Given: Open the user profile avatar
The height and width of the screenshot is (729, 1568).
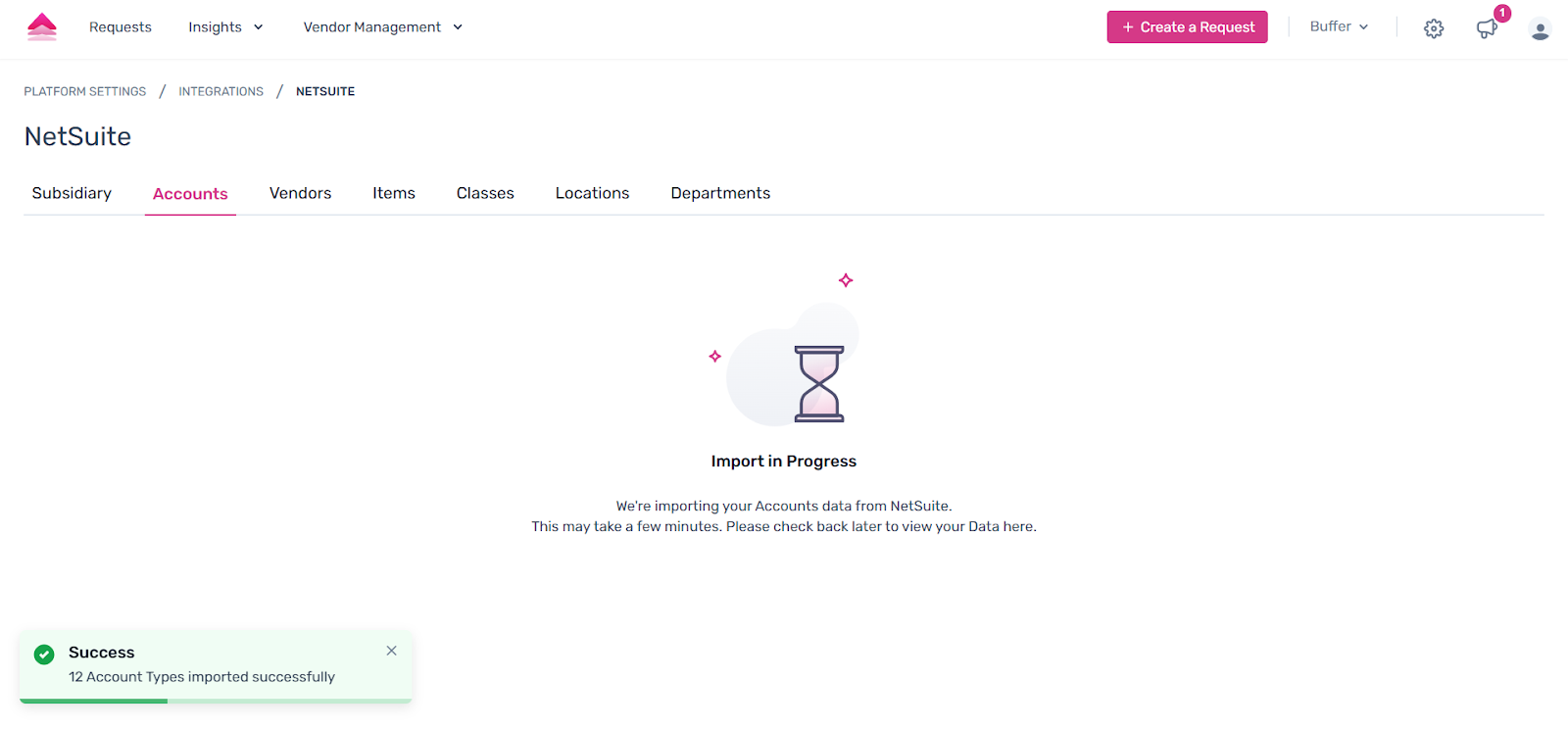Looking at the screenshot, I should pyautogui.click(x=1540, y=29).
